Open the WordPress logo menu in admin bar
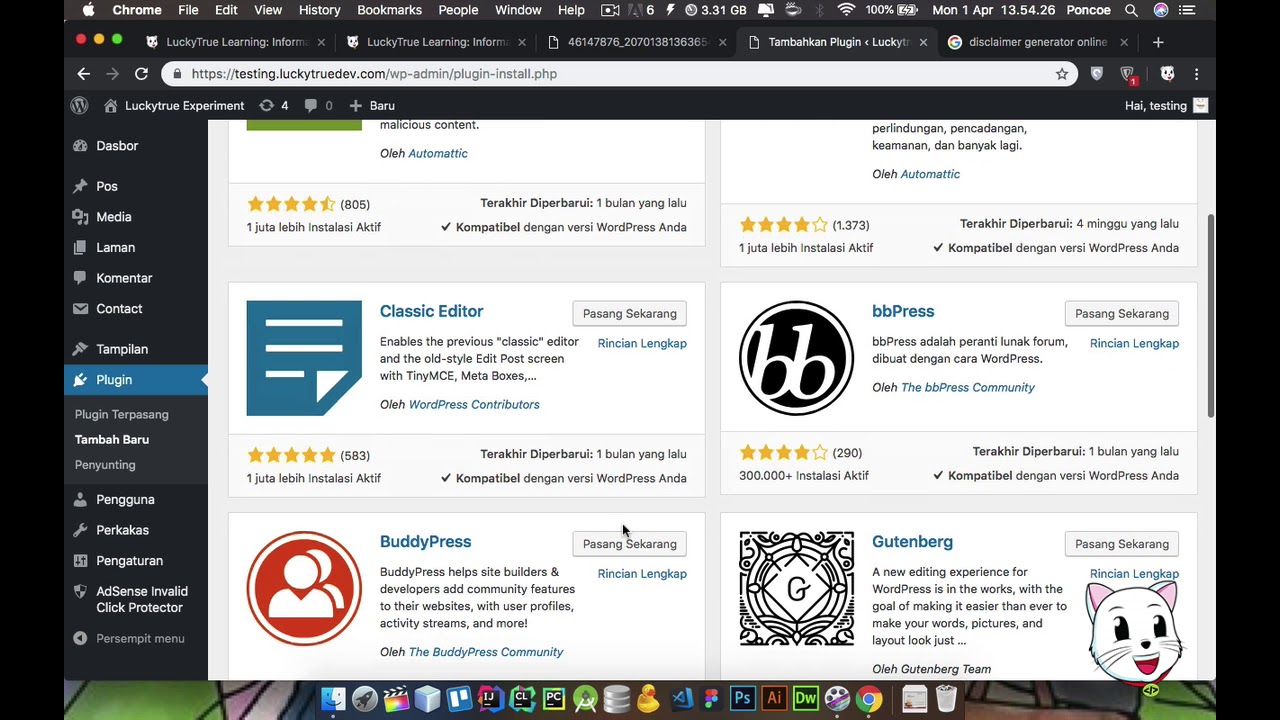This screenshot has width=1280, height=720. click(x=79, y=105)
